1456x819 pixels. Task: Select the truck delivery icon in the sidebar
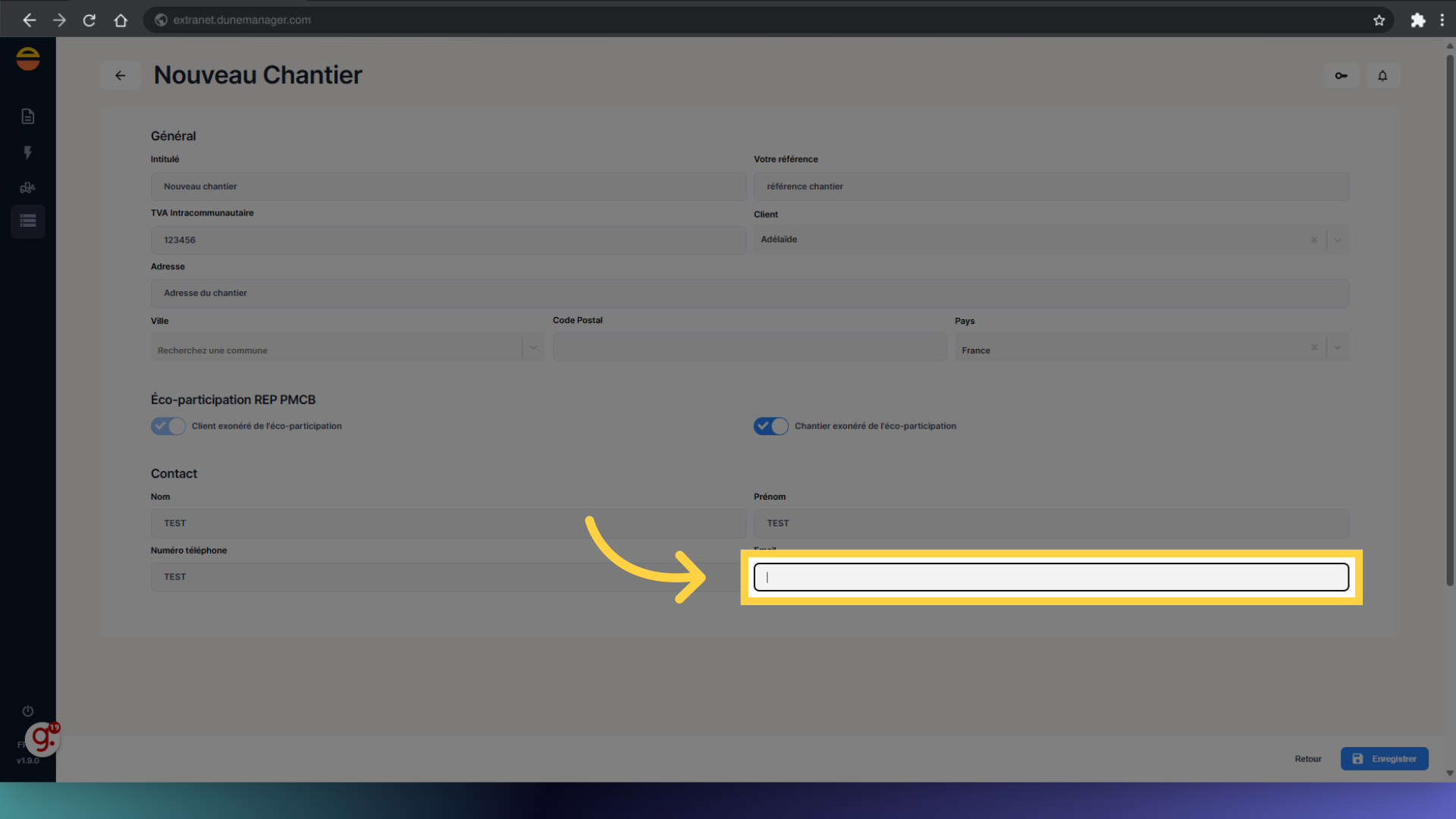28,187
